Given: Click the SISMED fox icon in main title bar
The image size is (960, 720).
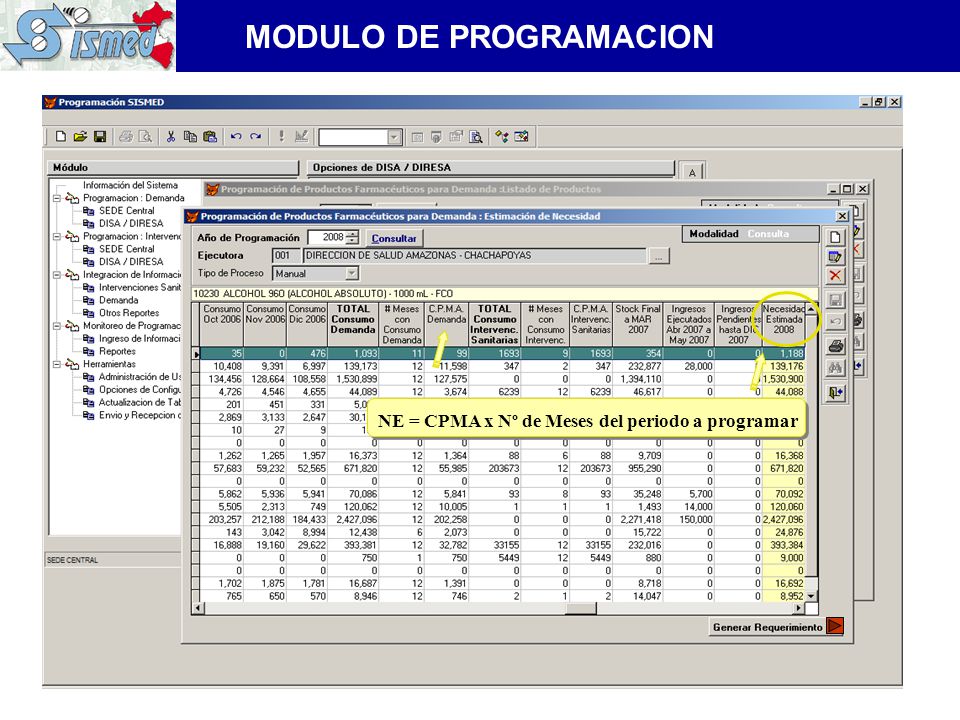Looking at the screenshot, I should click(50, 102).
